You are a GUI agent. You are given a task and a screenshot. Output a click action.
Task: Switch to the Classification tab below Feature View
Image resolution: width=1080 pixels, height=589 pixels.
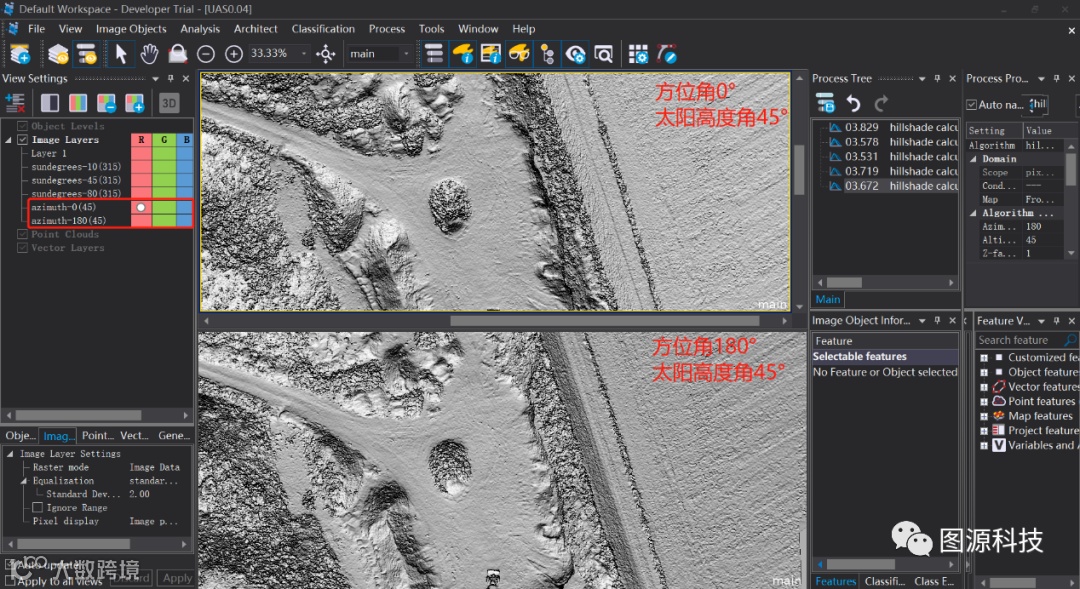884,581
